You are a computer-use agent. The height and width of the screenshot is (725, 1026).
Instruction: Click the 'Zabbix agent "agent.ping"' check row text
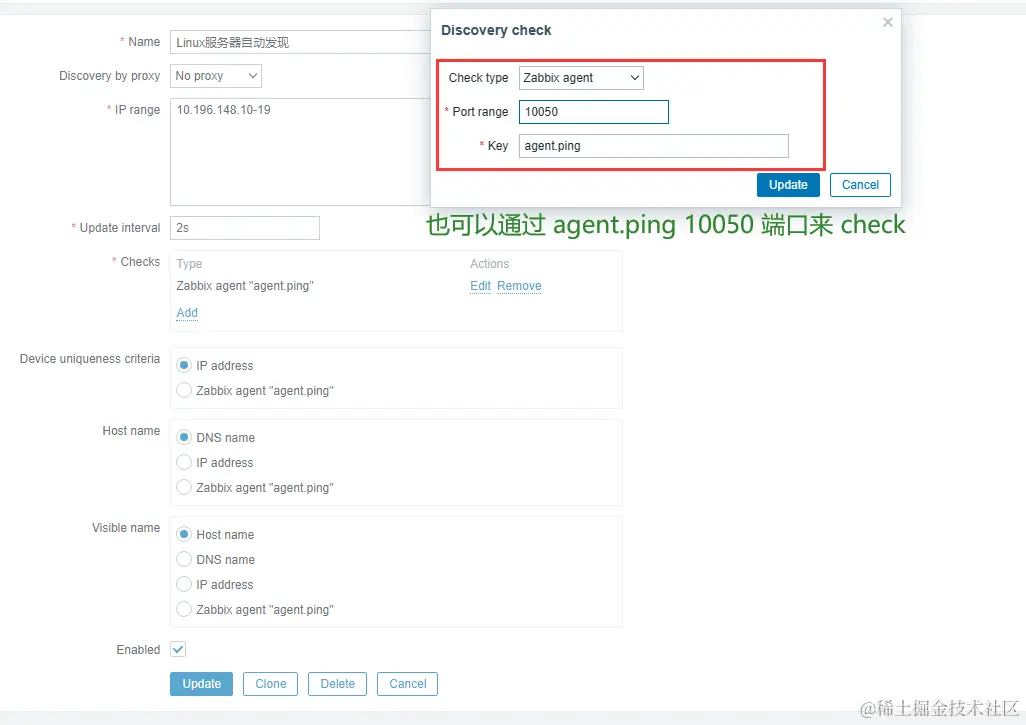click(245, 286)
